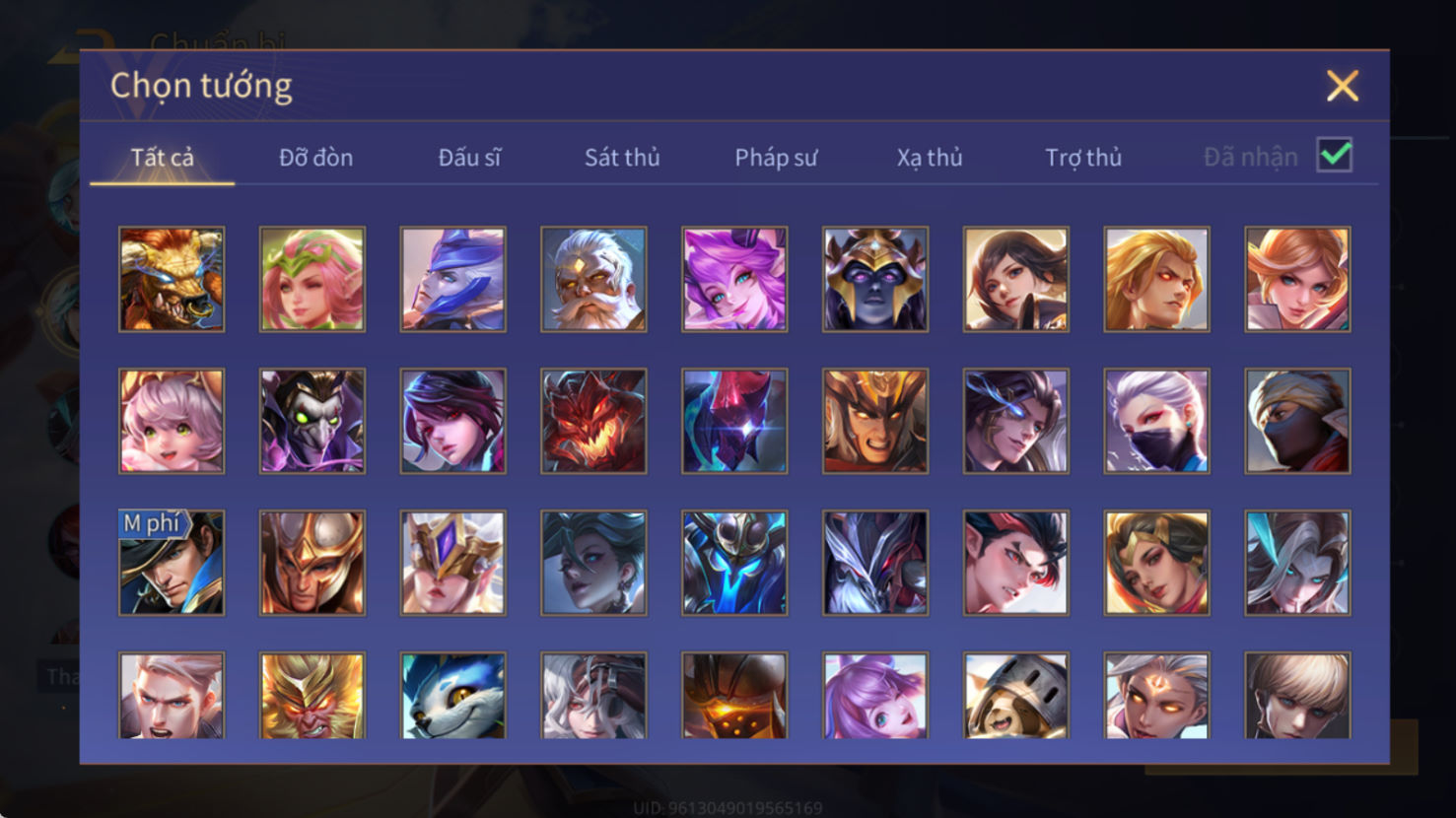This screenshot has width=1456, height=818.
Task: Filter by the 'Xạ thủ' tab
Action: (930, 158)
